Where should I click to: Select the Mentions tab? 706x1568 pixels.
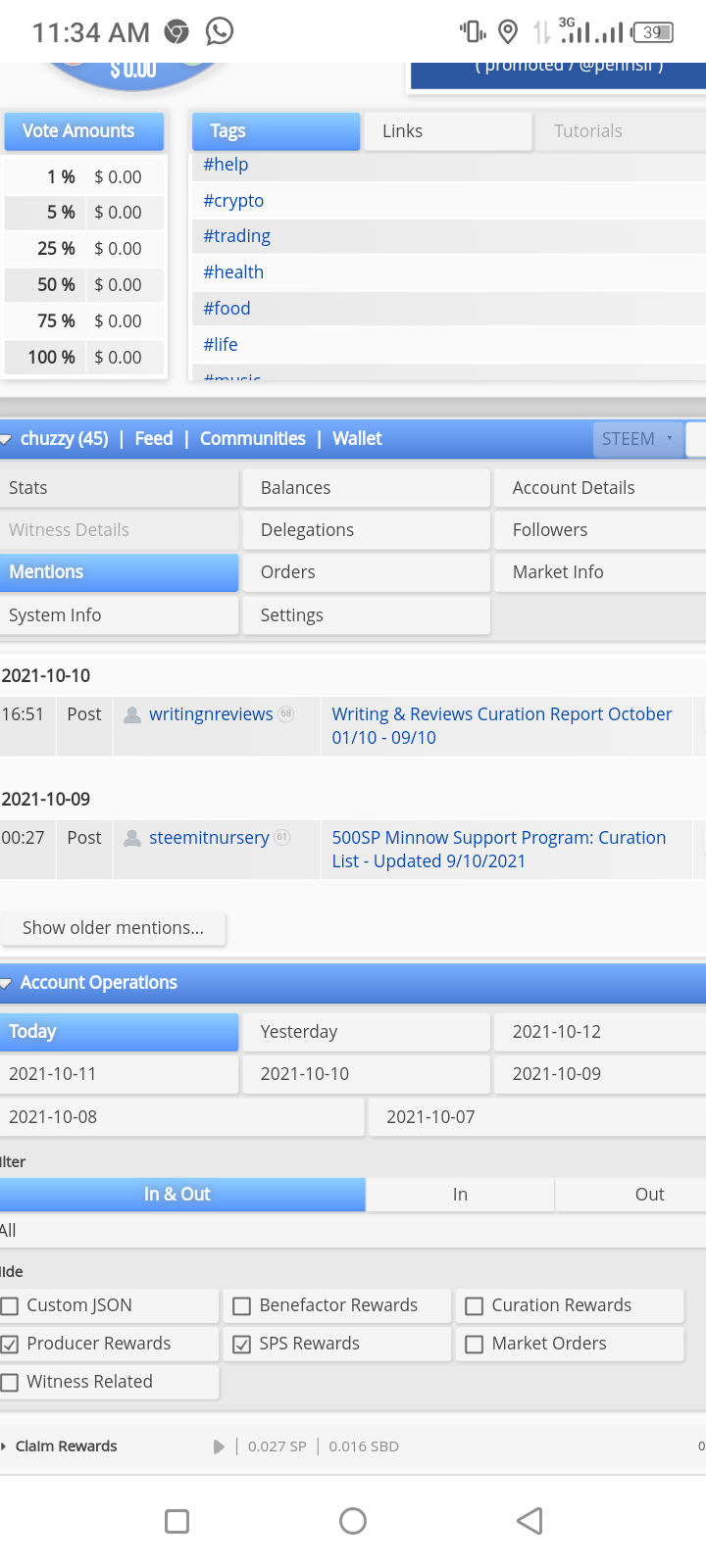(119, 572)
